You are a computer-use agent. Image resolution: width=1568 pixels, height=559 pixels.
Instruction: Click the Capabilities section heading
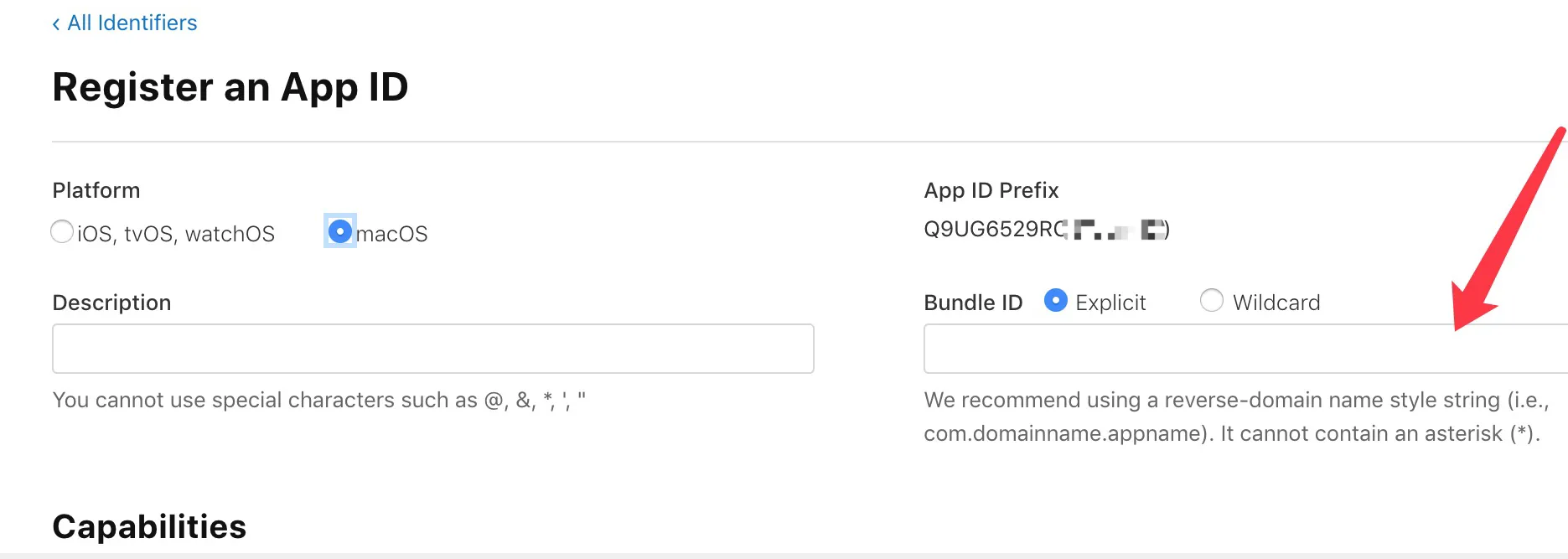pos(149,527)
